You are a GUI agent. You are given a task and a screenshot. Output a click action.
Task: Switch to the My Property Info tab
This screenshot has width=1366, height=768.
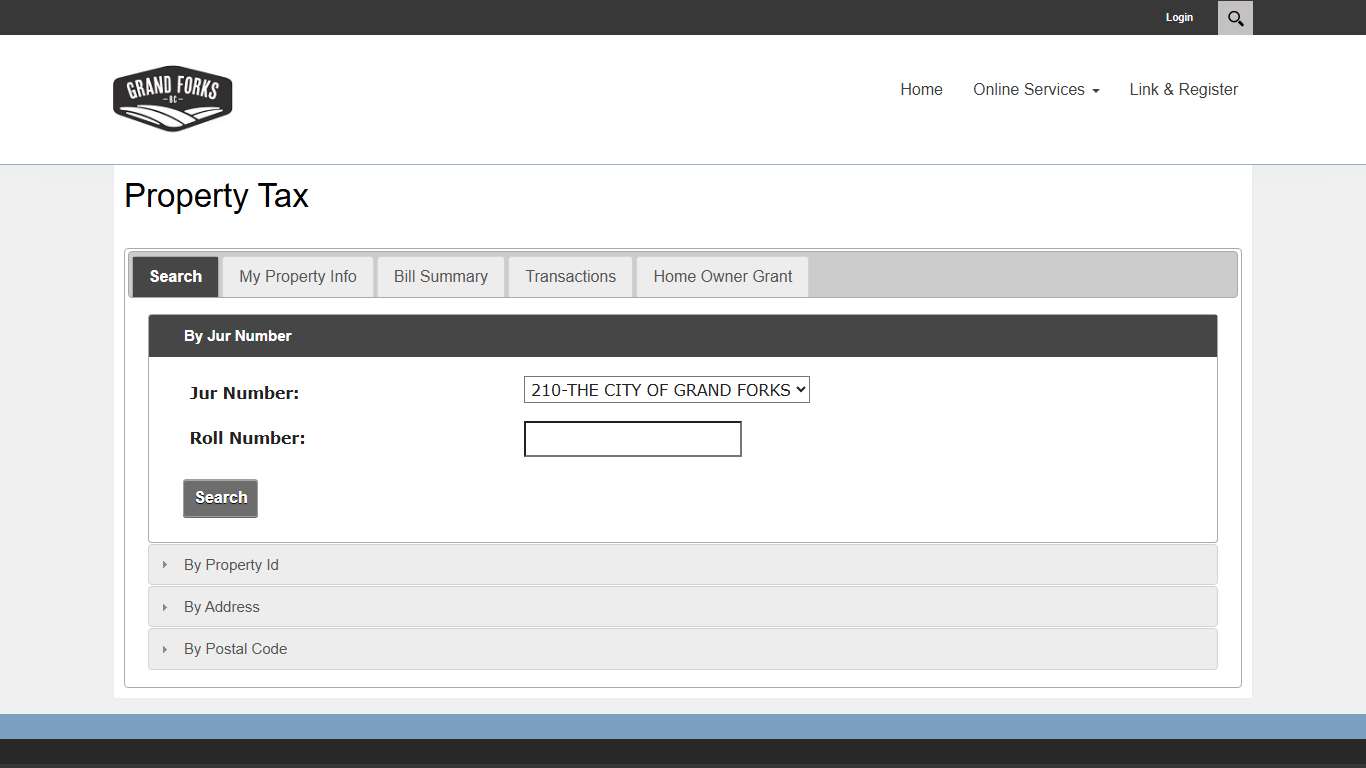(297, 276)
